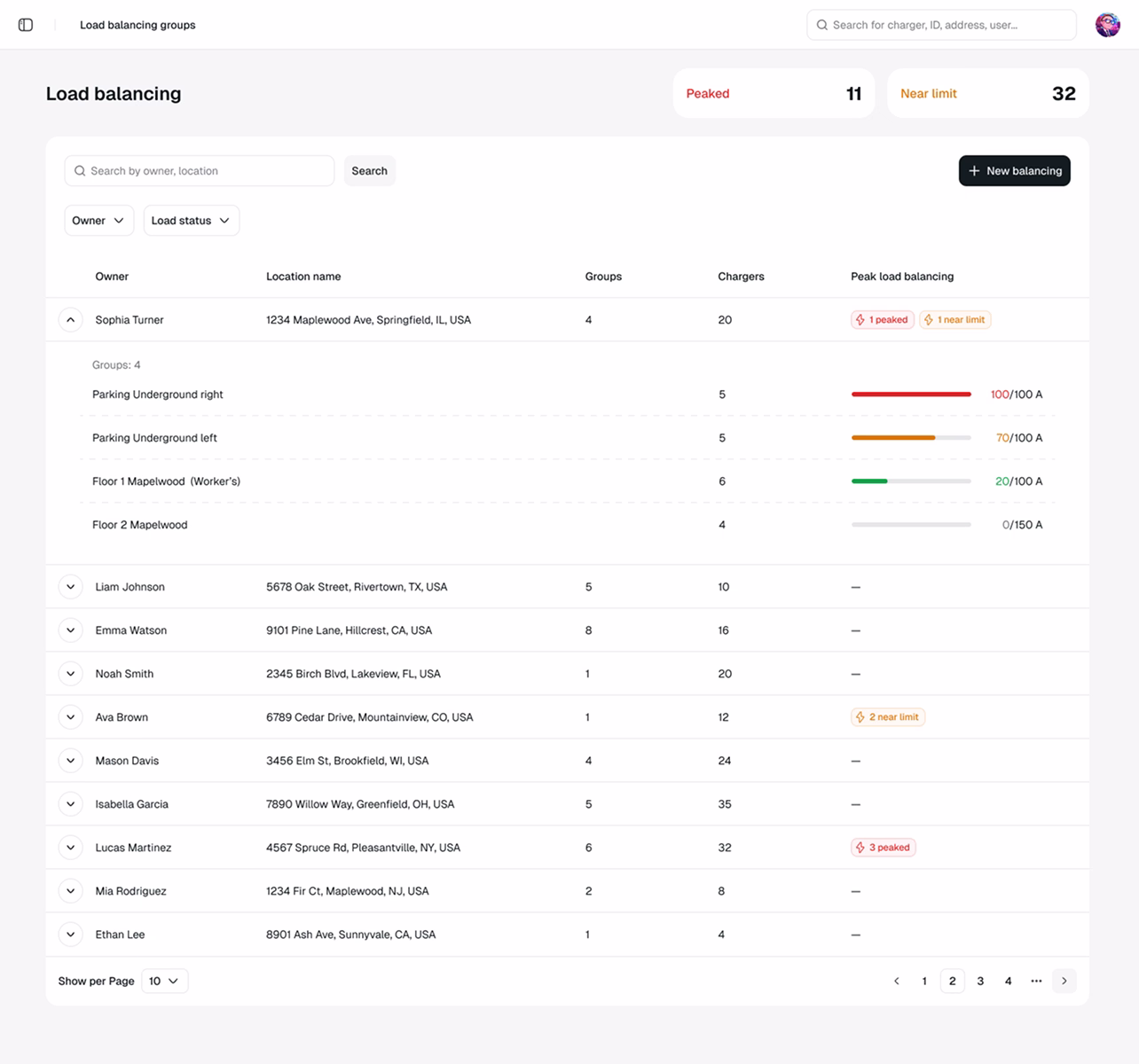Image resolution: width=1139 pixels, height=1064 pixels.
Task: Go to page 3
Action: [x=980, y=981]
